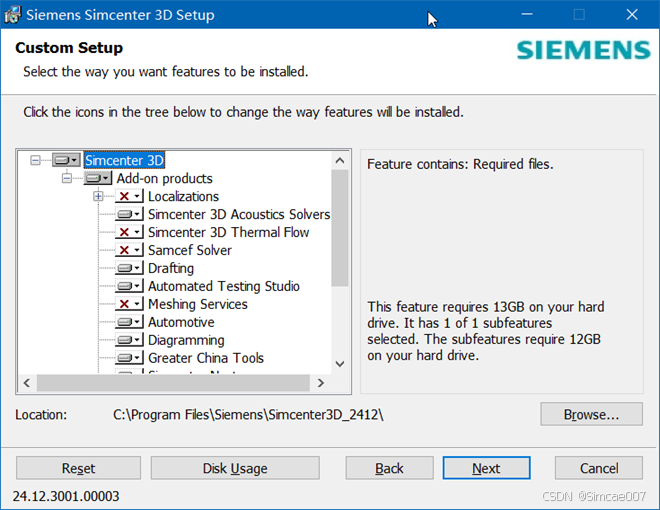Select Add-on products in the tree

tap(165, 178)
